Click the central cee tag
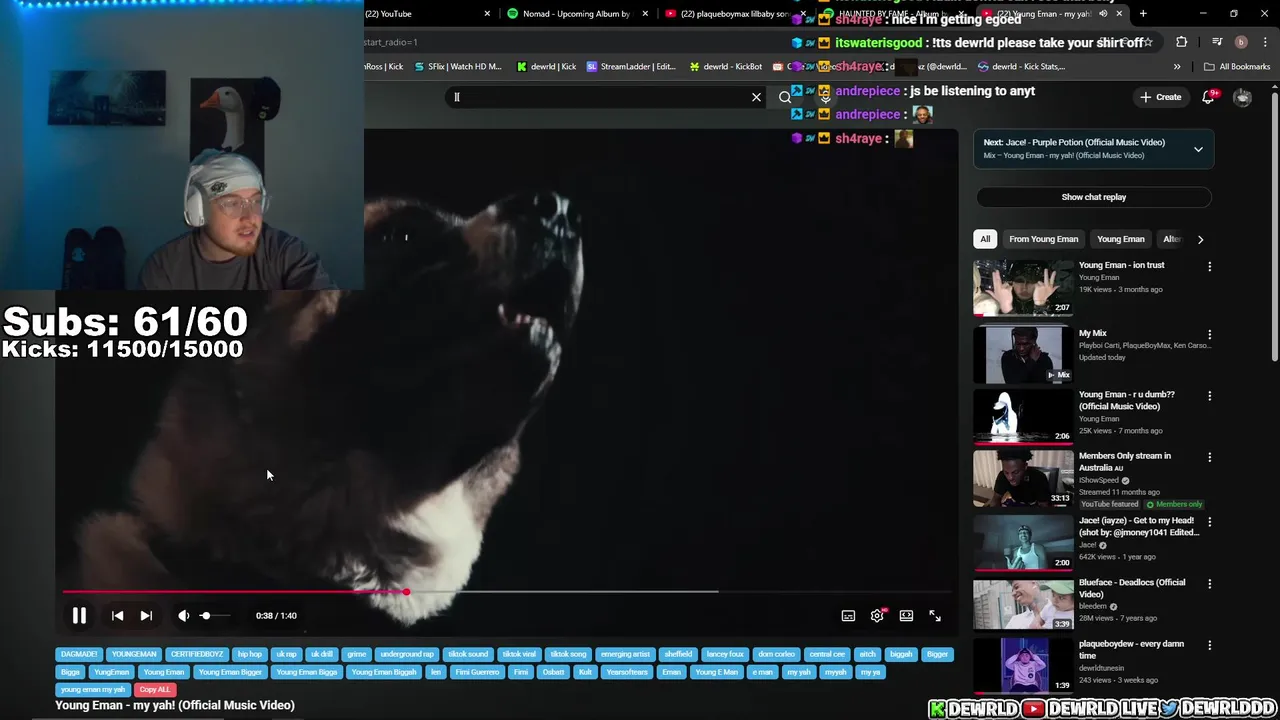This screenshot has height=720, width=1280. [826, 654]
